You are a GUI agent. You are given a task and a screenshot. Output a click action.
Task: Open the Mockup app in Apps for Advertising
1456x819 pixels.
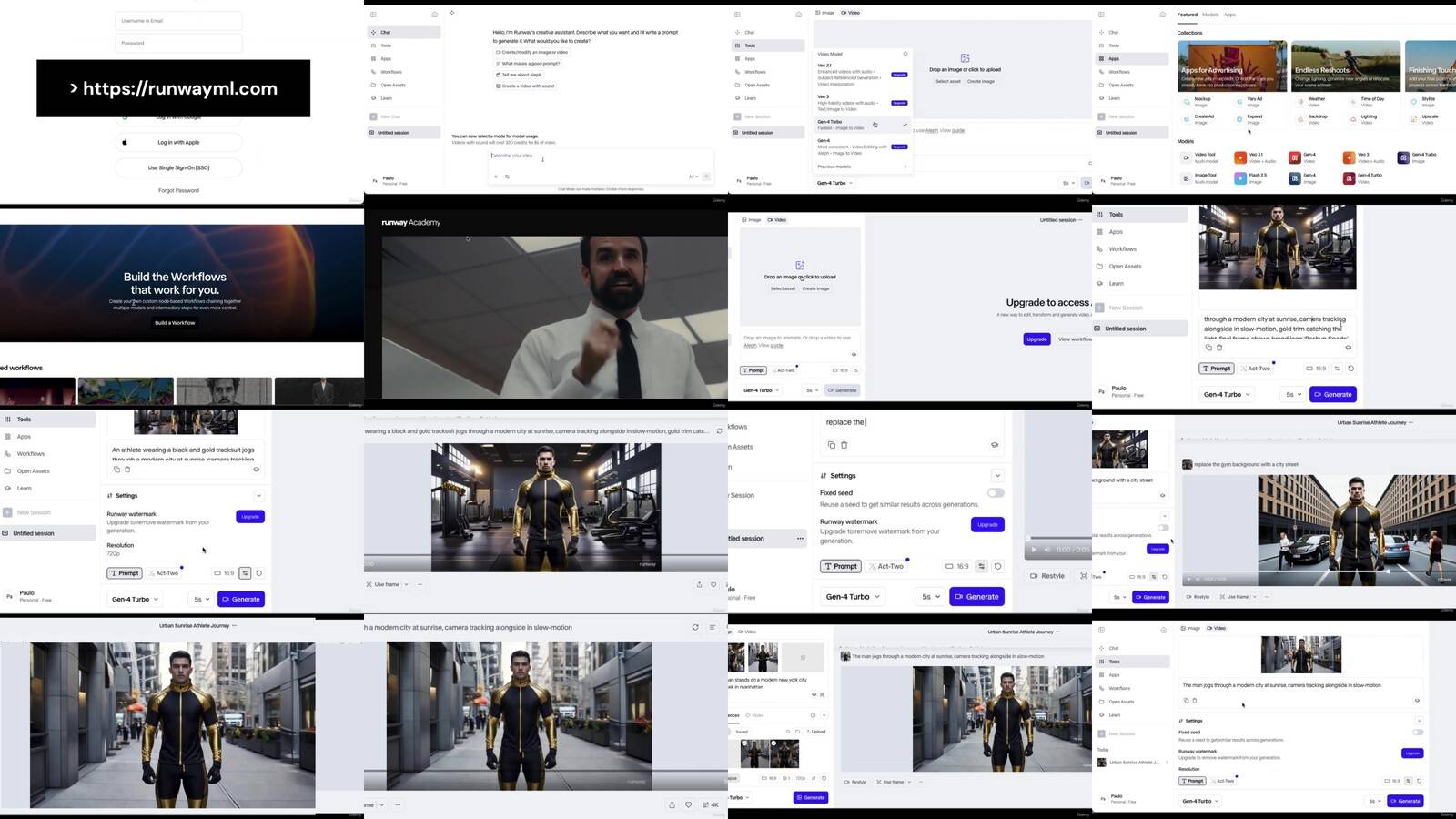point(1187,101)
